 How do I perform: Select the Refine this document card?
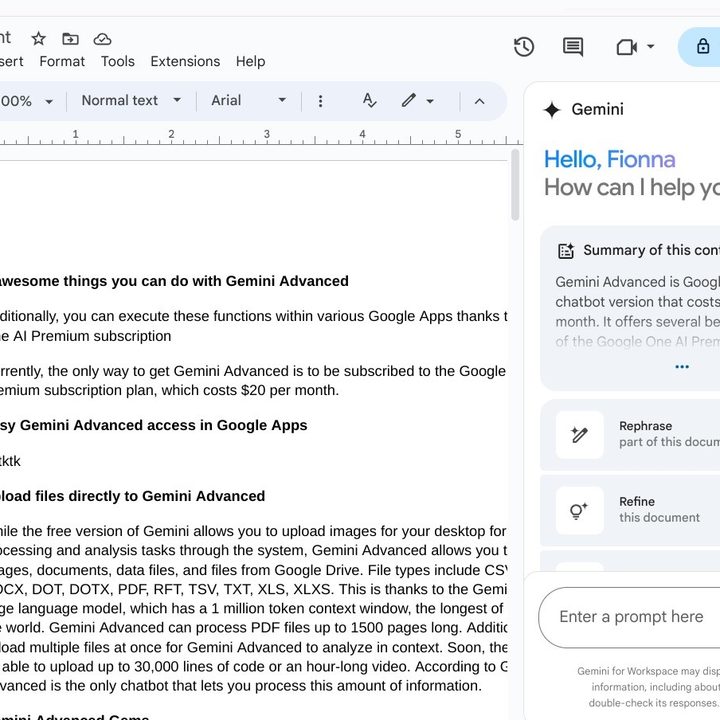[x=630, y=510]
